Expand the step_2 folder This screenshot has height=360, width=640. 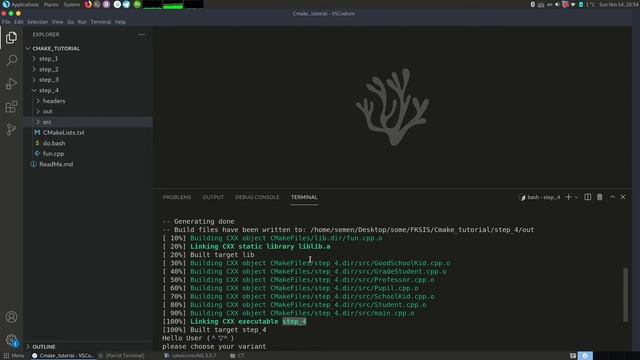[88, 69]
